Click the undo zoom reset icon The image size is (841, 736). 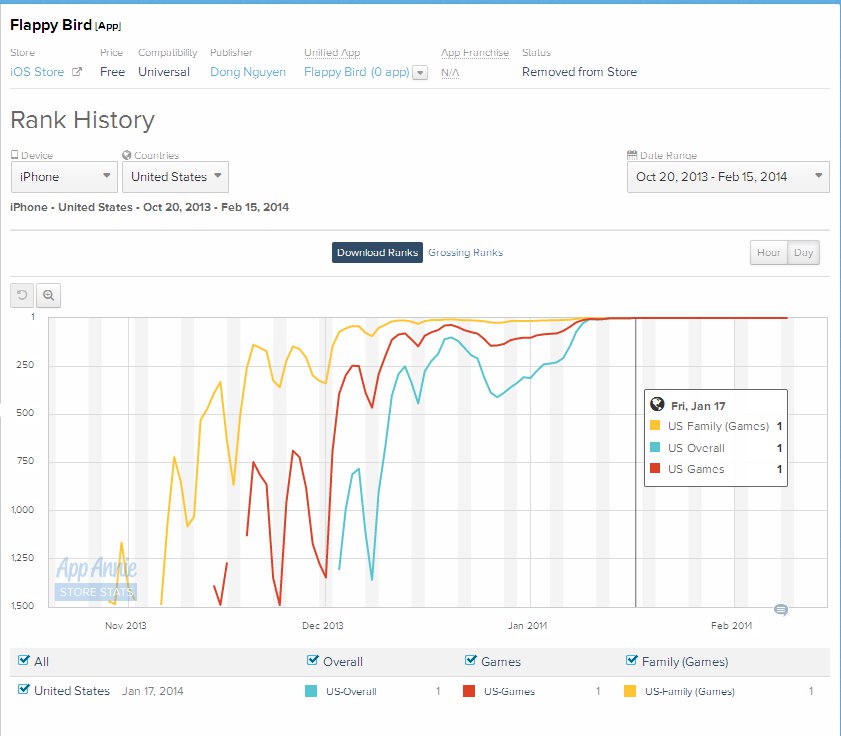pyautogui.click(x=22, y=295)
